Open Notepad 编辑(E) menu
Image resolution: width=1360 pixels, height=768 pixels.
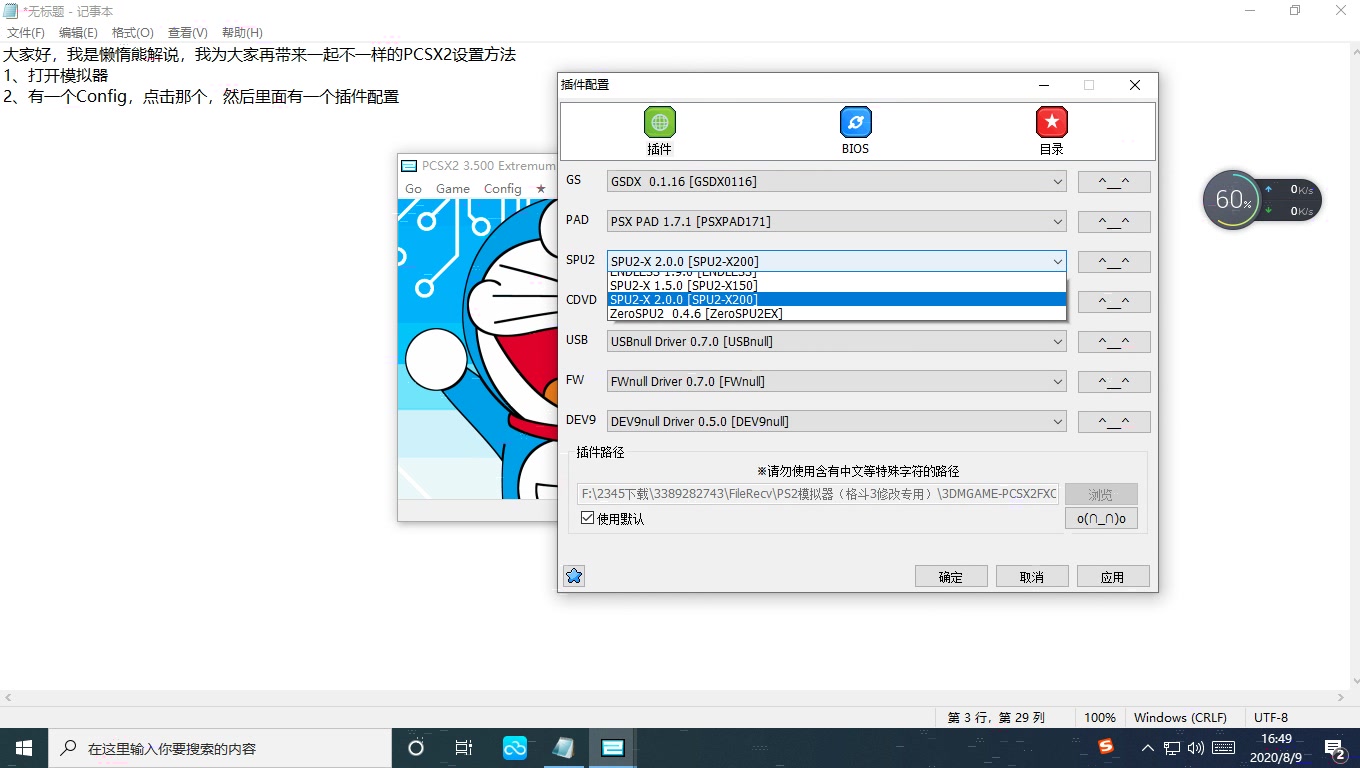point(78,33)
